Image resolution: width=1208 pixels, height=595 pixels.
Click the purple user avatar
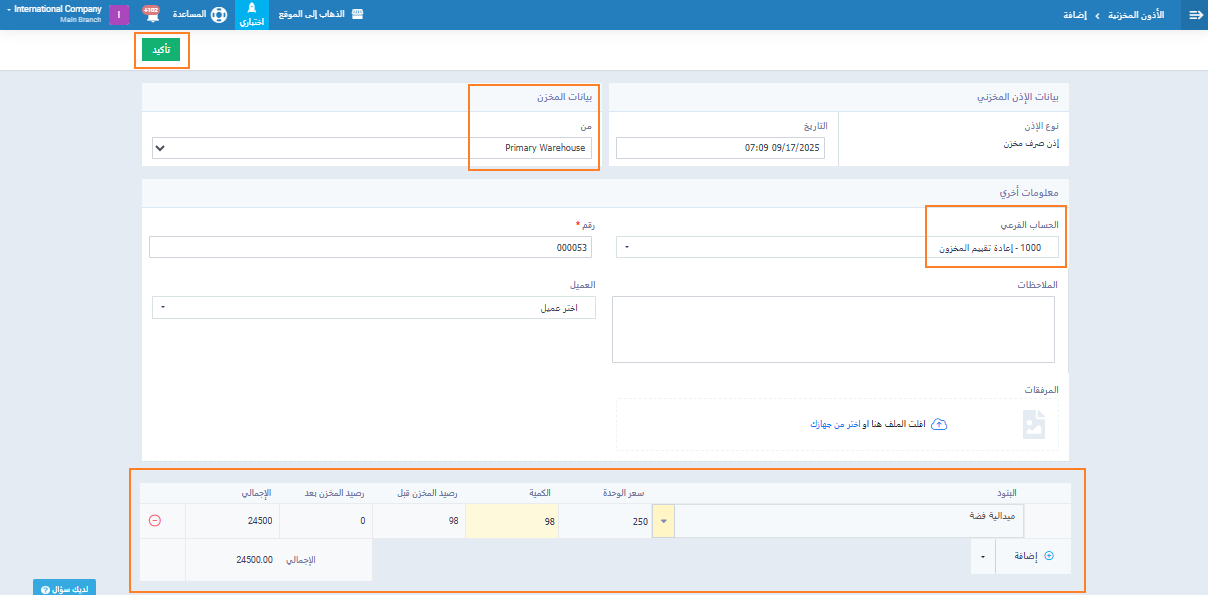(119, 15)
